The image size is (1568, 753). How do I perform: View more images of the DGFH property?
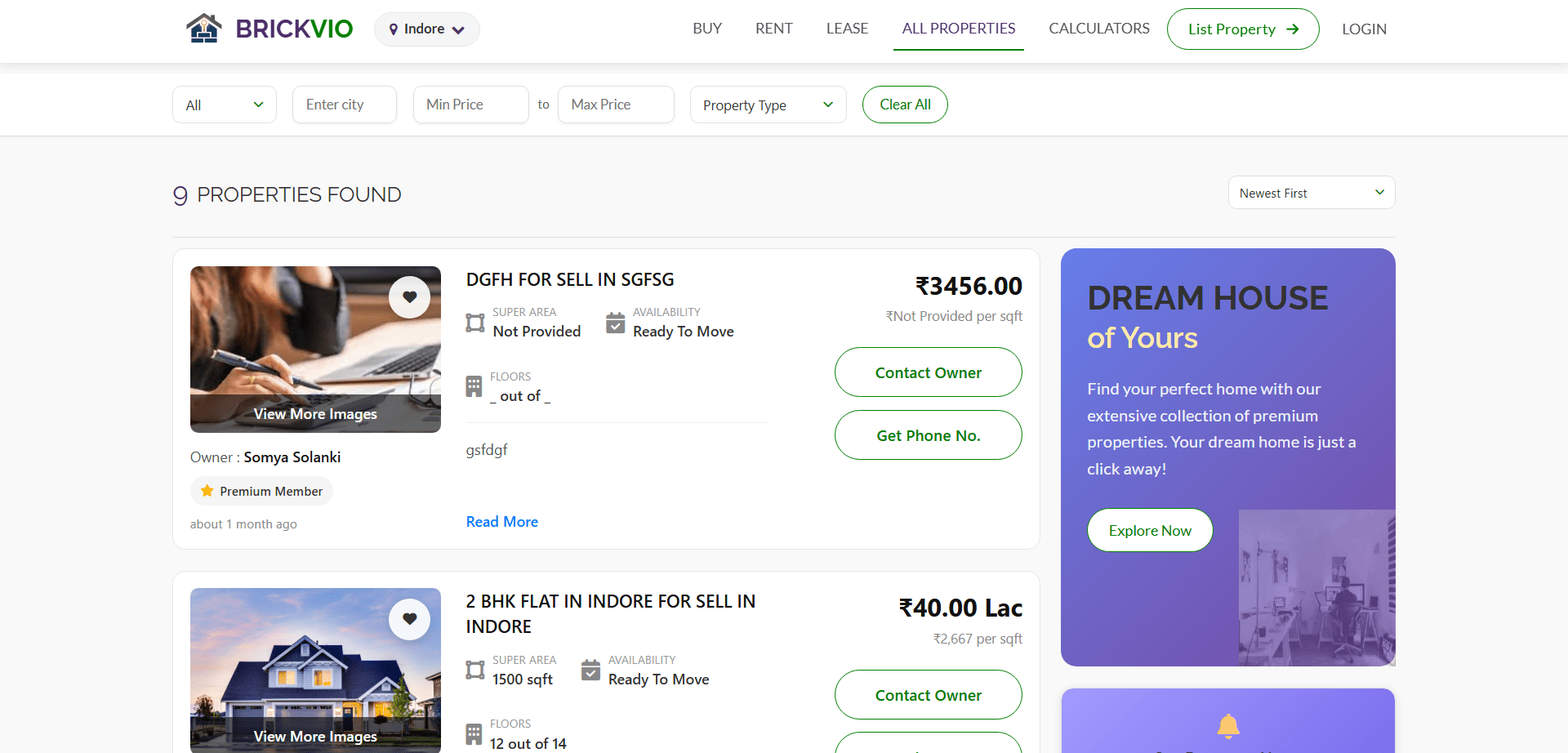point(315,414)
